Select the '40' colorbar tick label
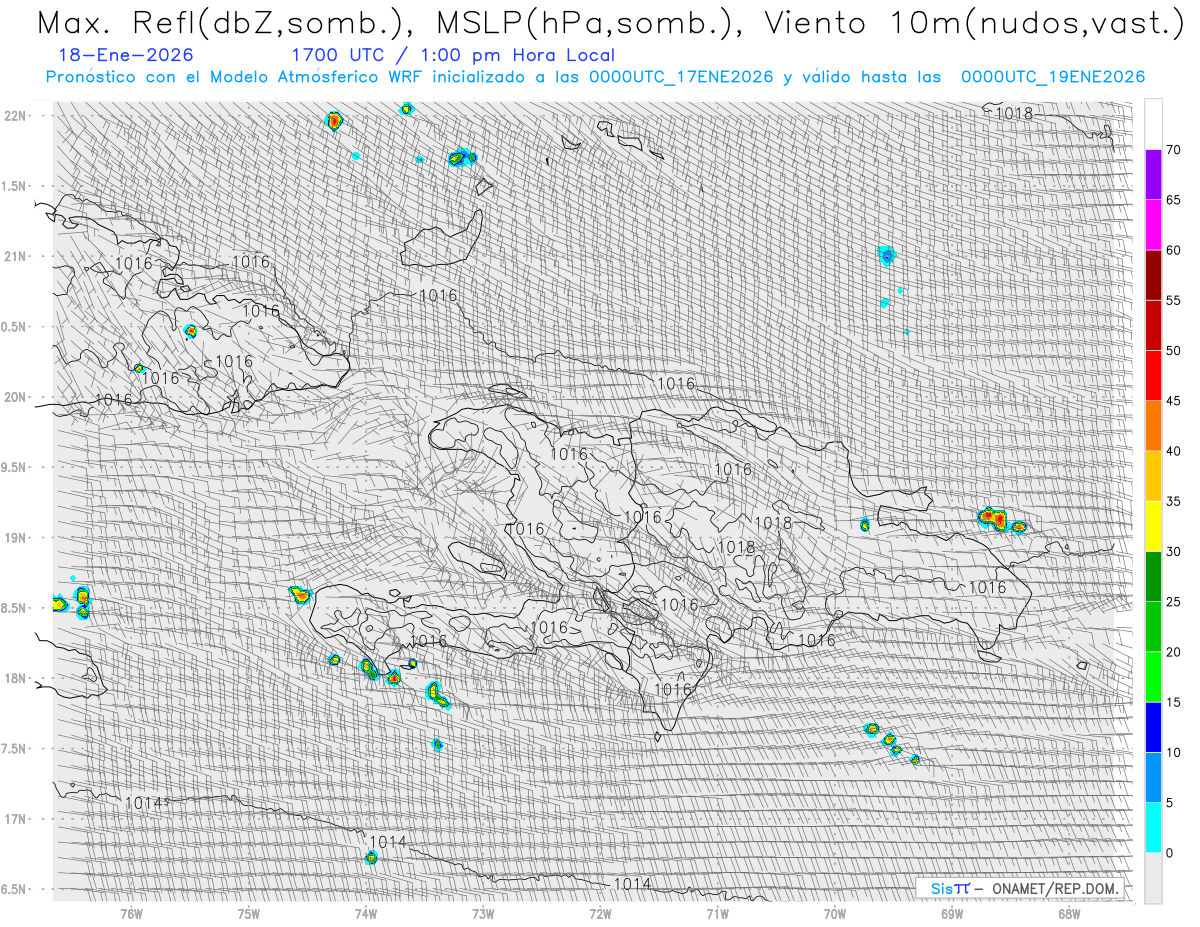The height and width of the screenshot is (927, 1200). pos(1173,451)
